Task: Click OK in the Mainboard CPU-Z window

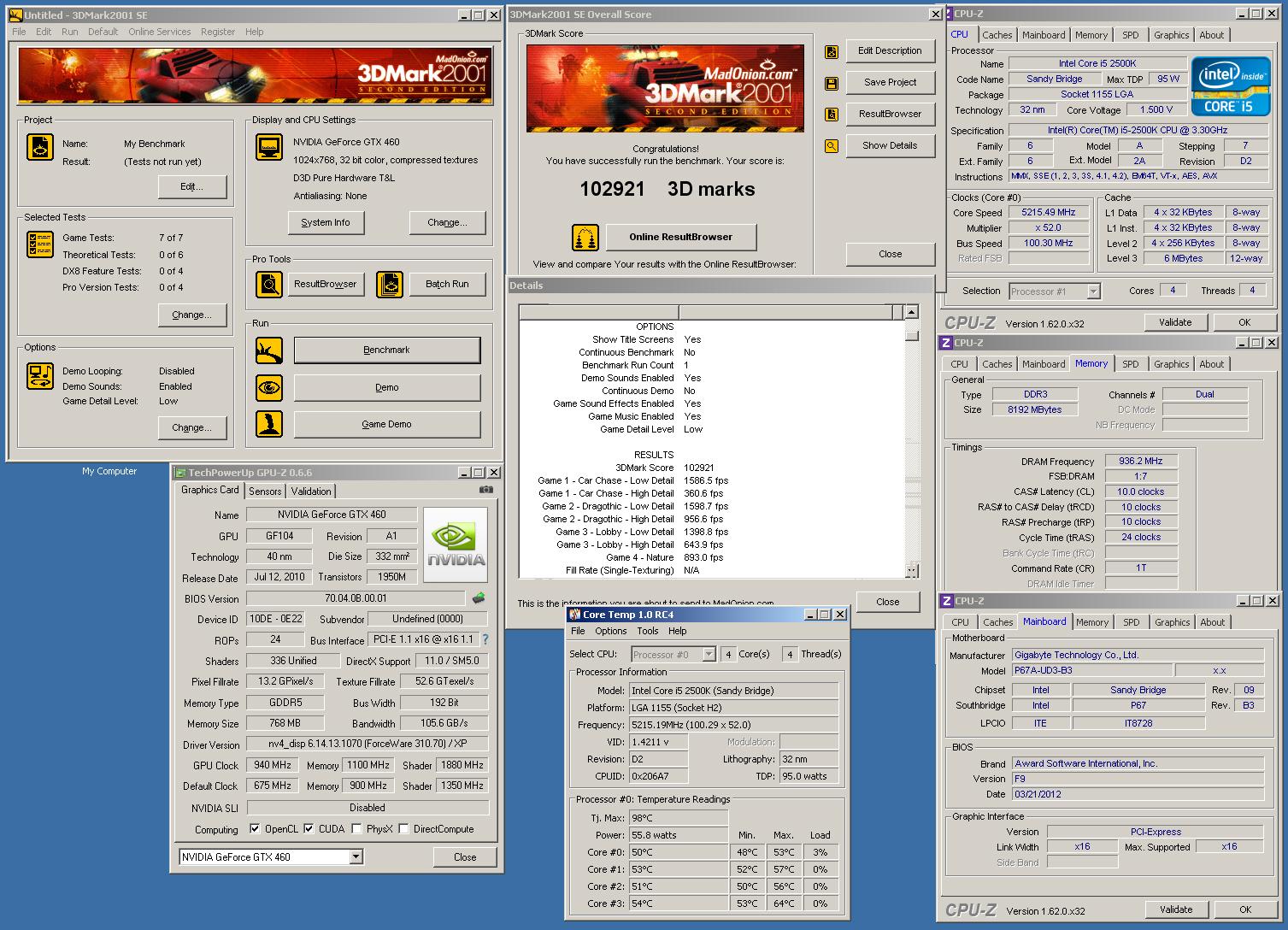Action: click(x=1244, y=909)
